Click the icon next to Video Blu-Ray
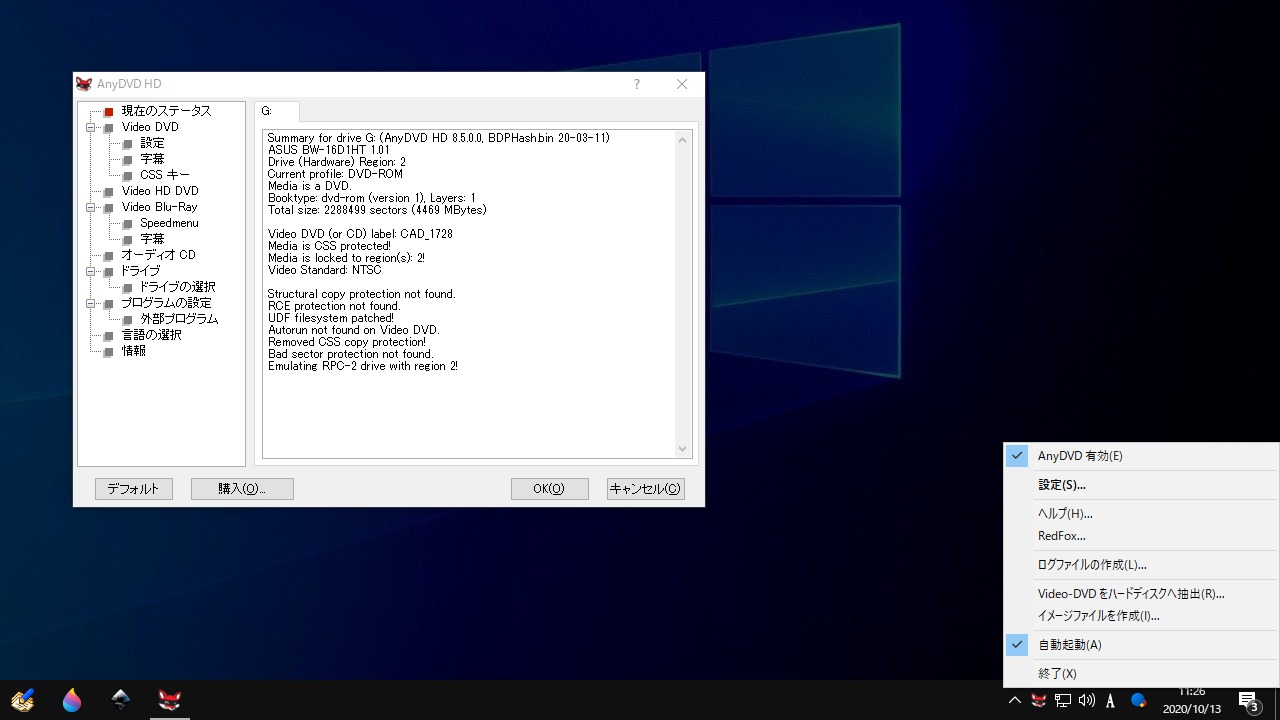The image size is (1280, 720). (109, 207)
